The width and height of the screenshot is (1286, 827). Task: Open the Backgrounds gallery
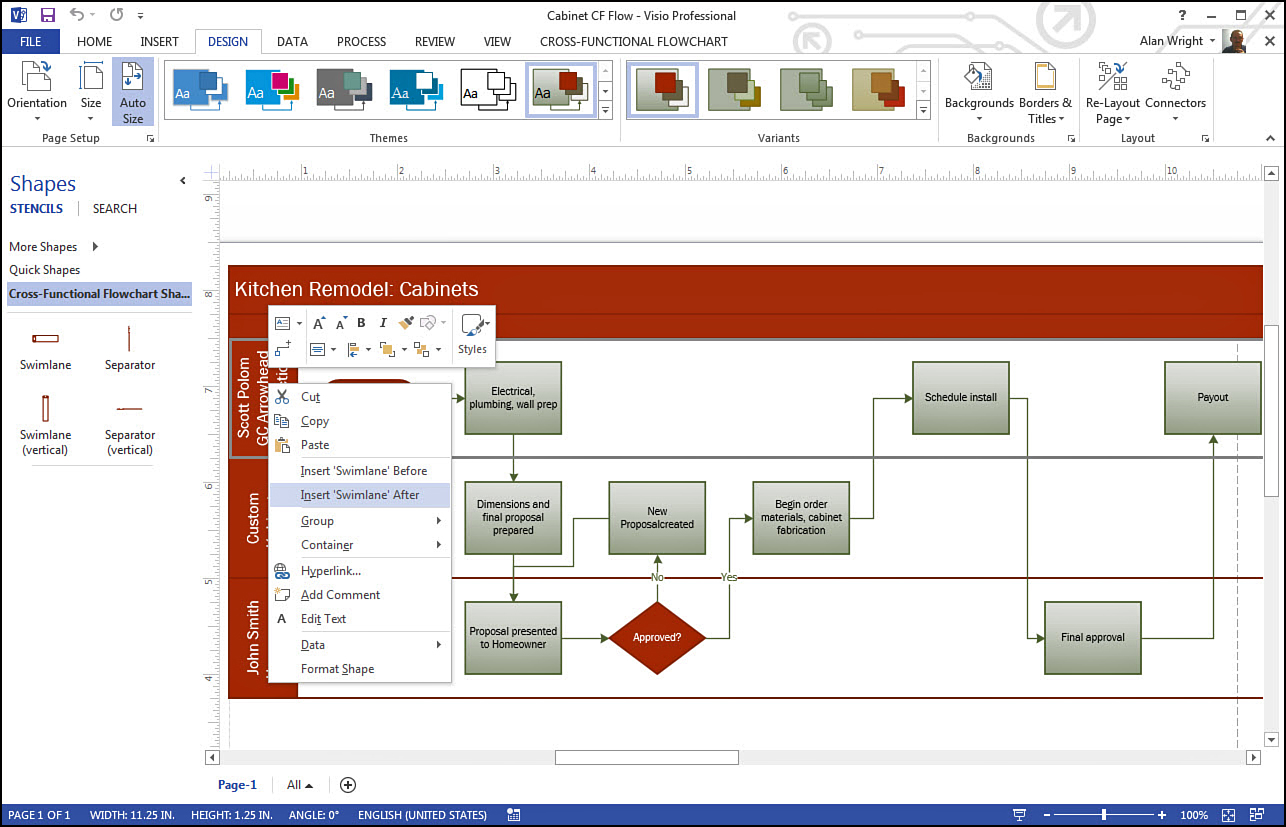[x=979, y=92]
